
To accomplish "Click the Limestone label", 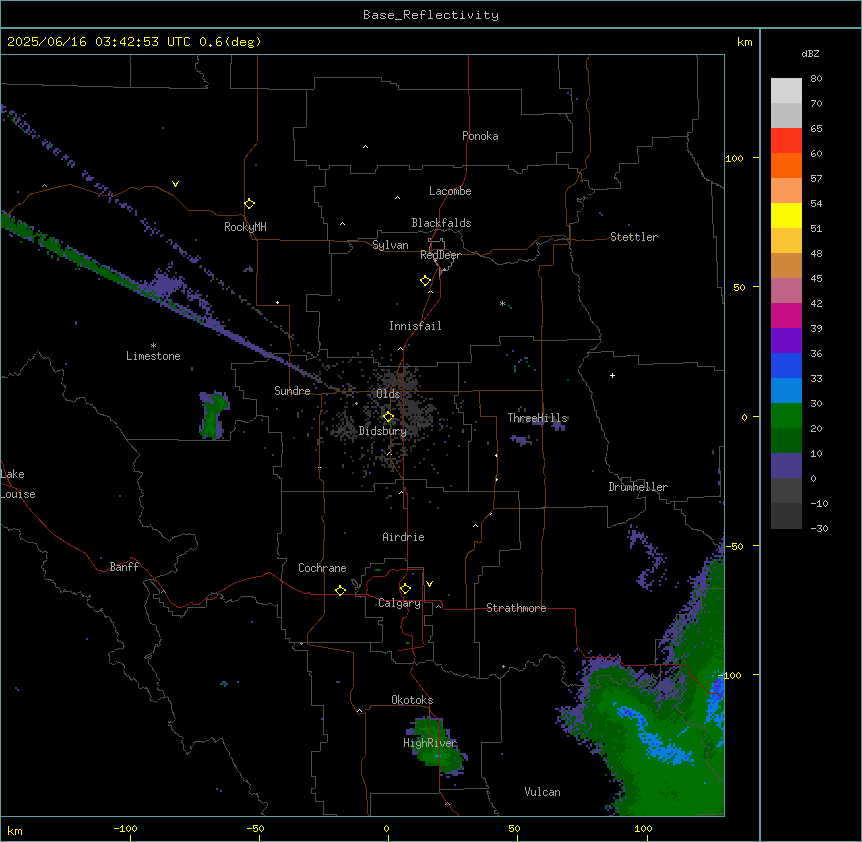I will coord(153,356).
